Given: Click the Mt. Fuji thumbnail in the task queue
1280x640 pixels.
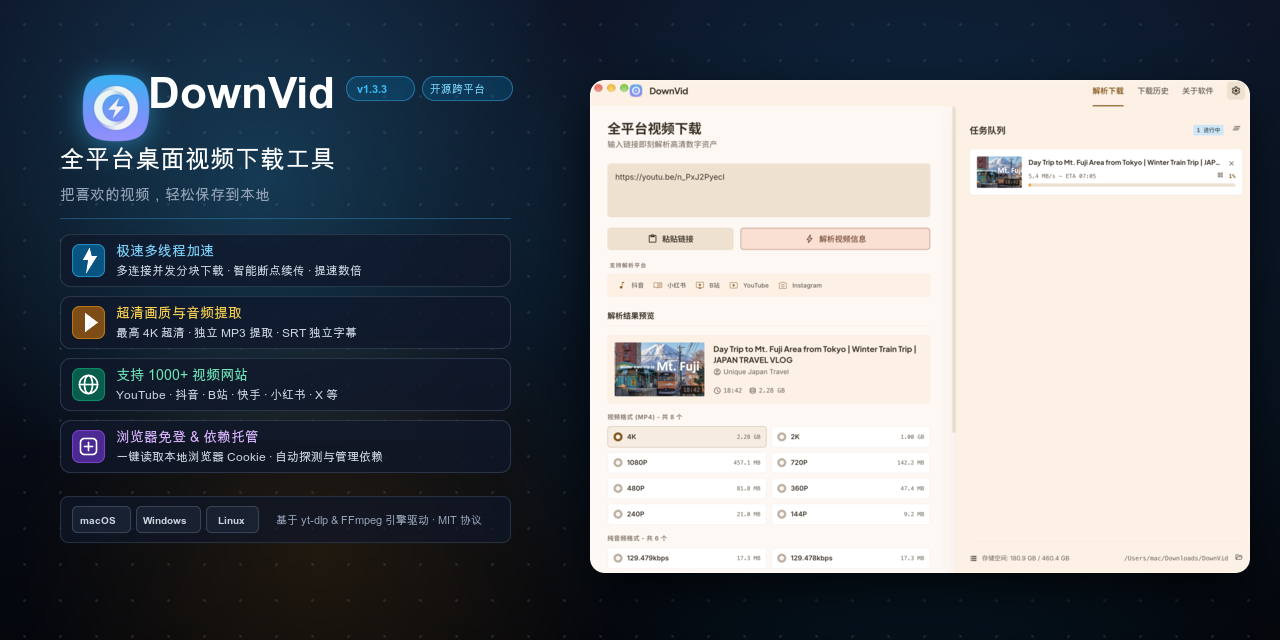Looking at the screenshot, I should [x=999, y=172].
